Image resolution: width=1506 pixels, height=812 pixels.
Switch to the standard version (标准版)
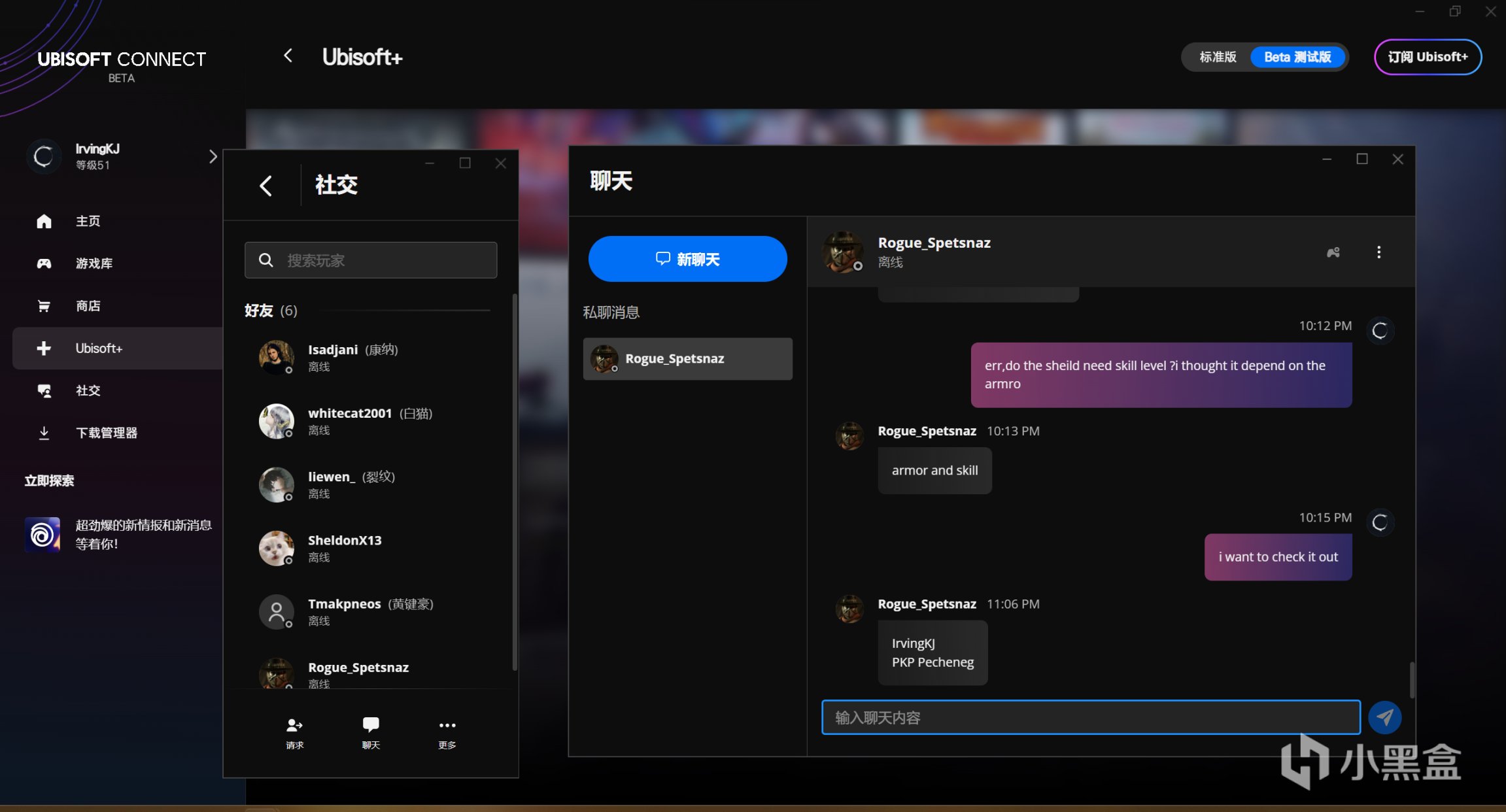click(1217, 57)
